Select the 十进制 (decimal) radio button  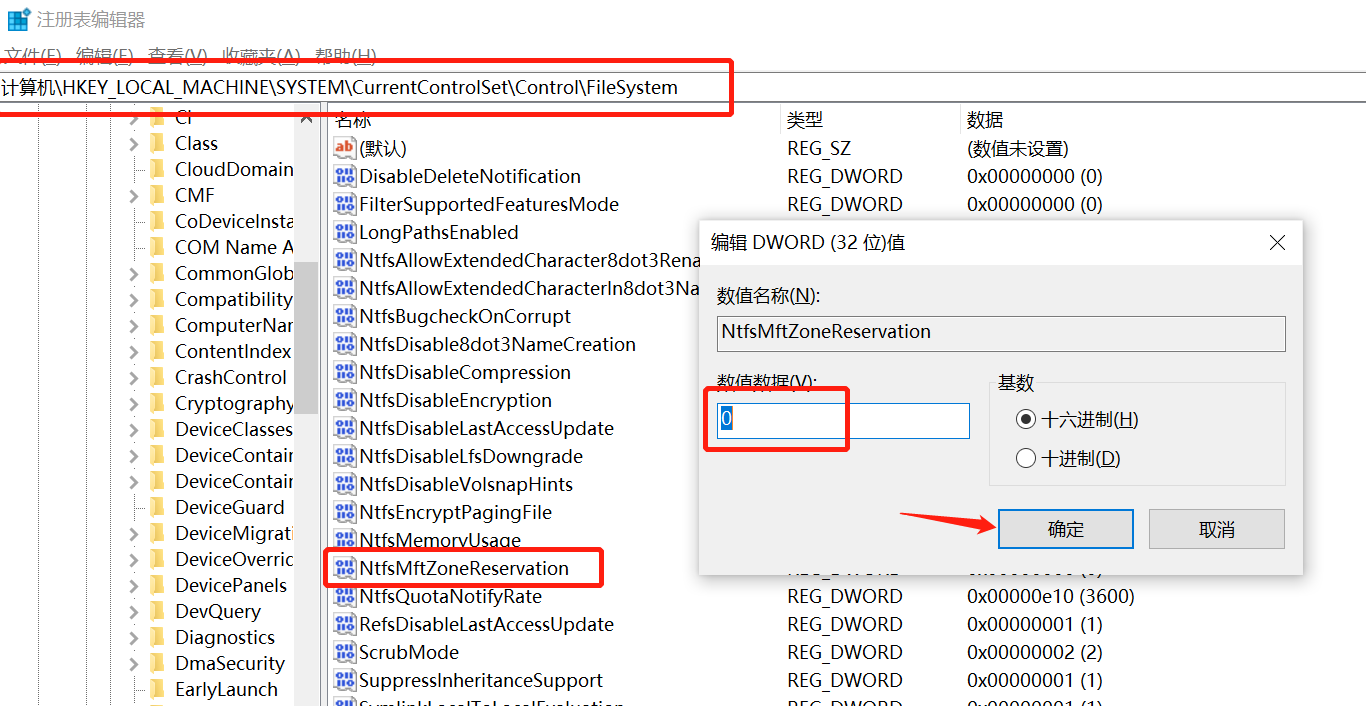coord(1025,459)
